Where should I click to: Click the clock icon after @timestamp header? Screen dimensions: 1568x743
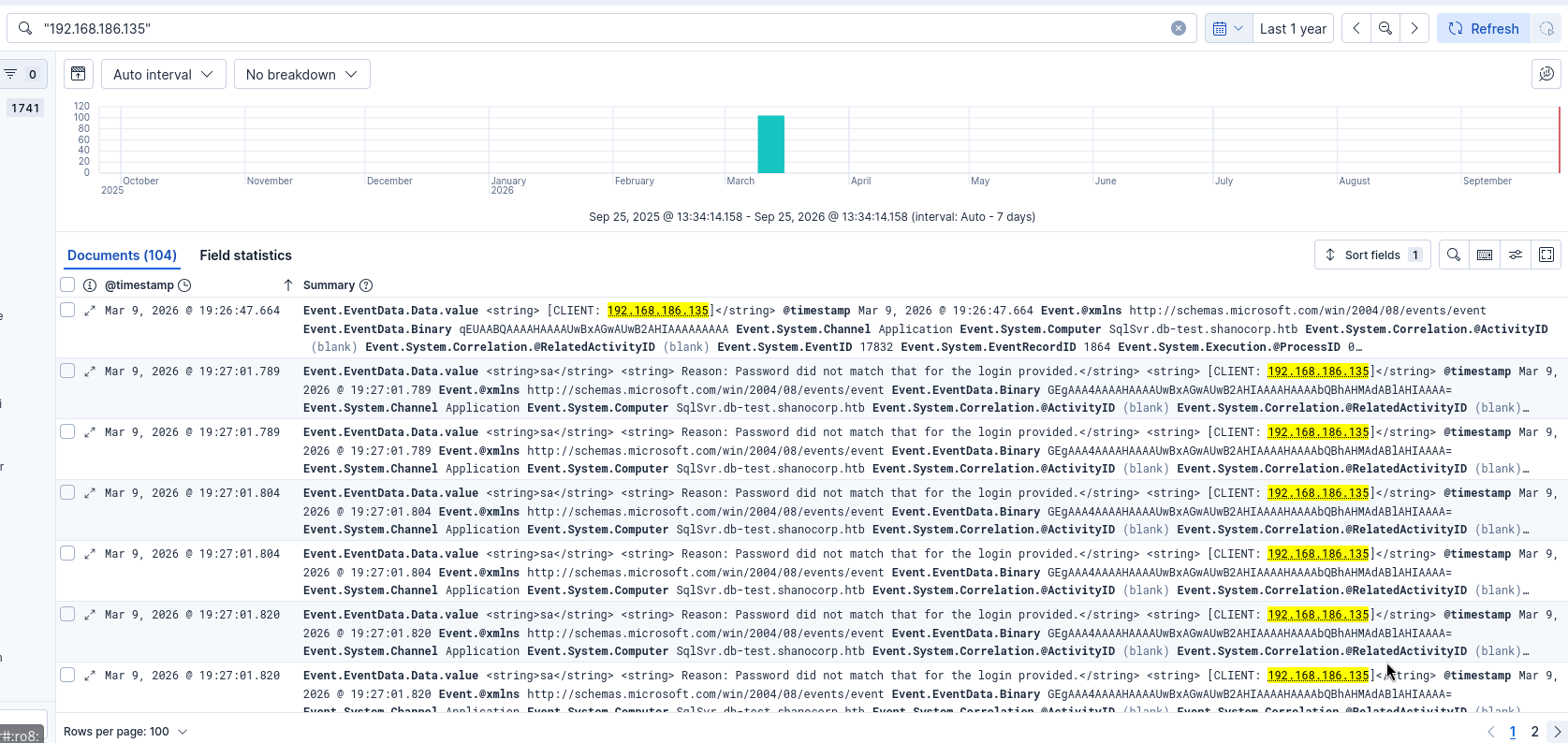184,285
